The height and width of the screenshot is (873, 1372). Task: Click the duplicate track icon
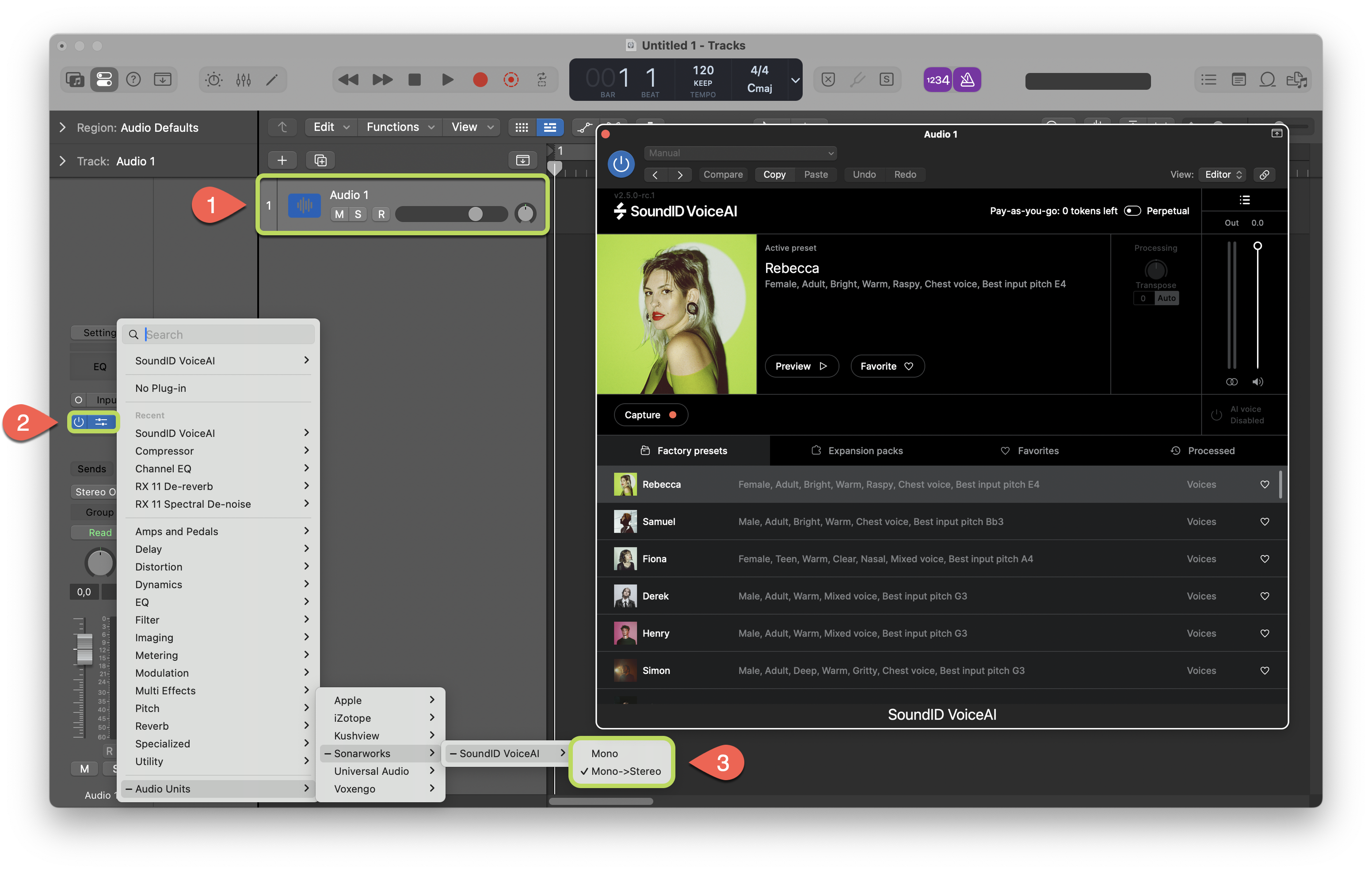click(x=320, y=161)
